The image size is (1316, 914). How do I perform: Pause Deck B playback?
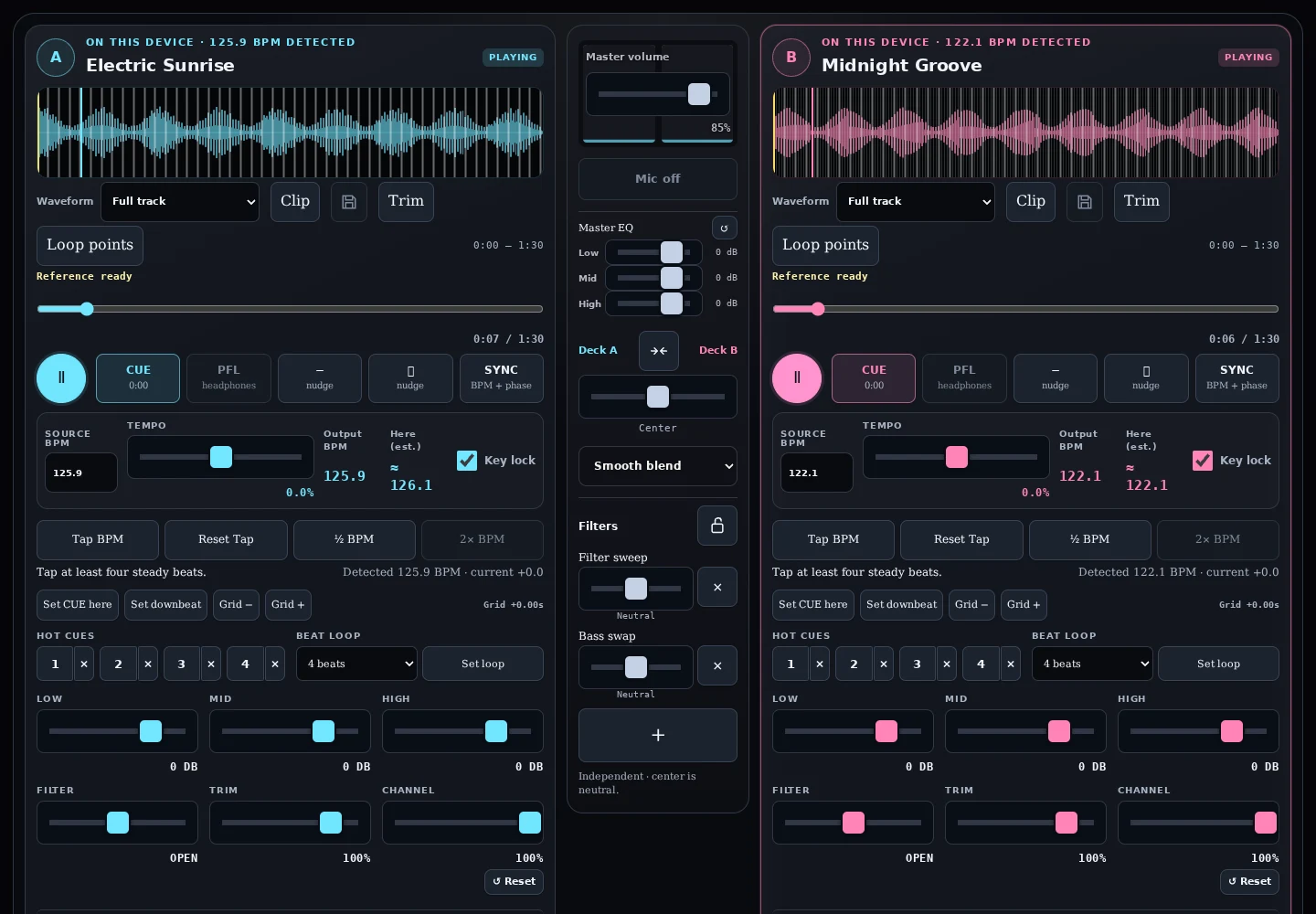(x=797, y=378)
